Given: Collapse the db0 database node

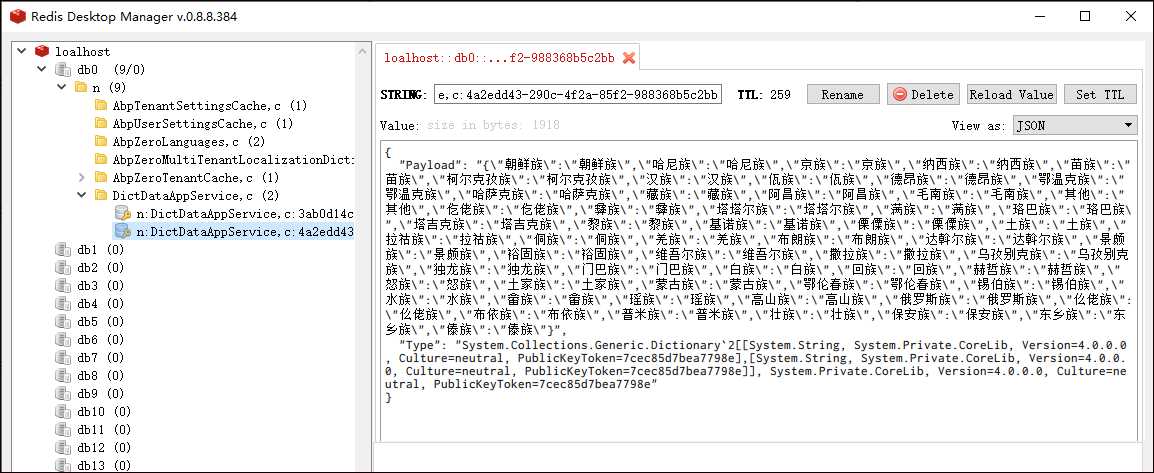Looking at the screenshot, I should 41,70.
